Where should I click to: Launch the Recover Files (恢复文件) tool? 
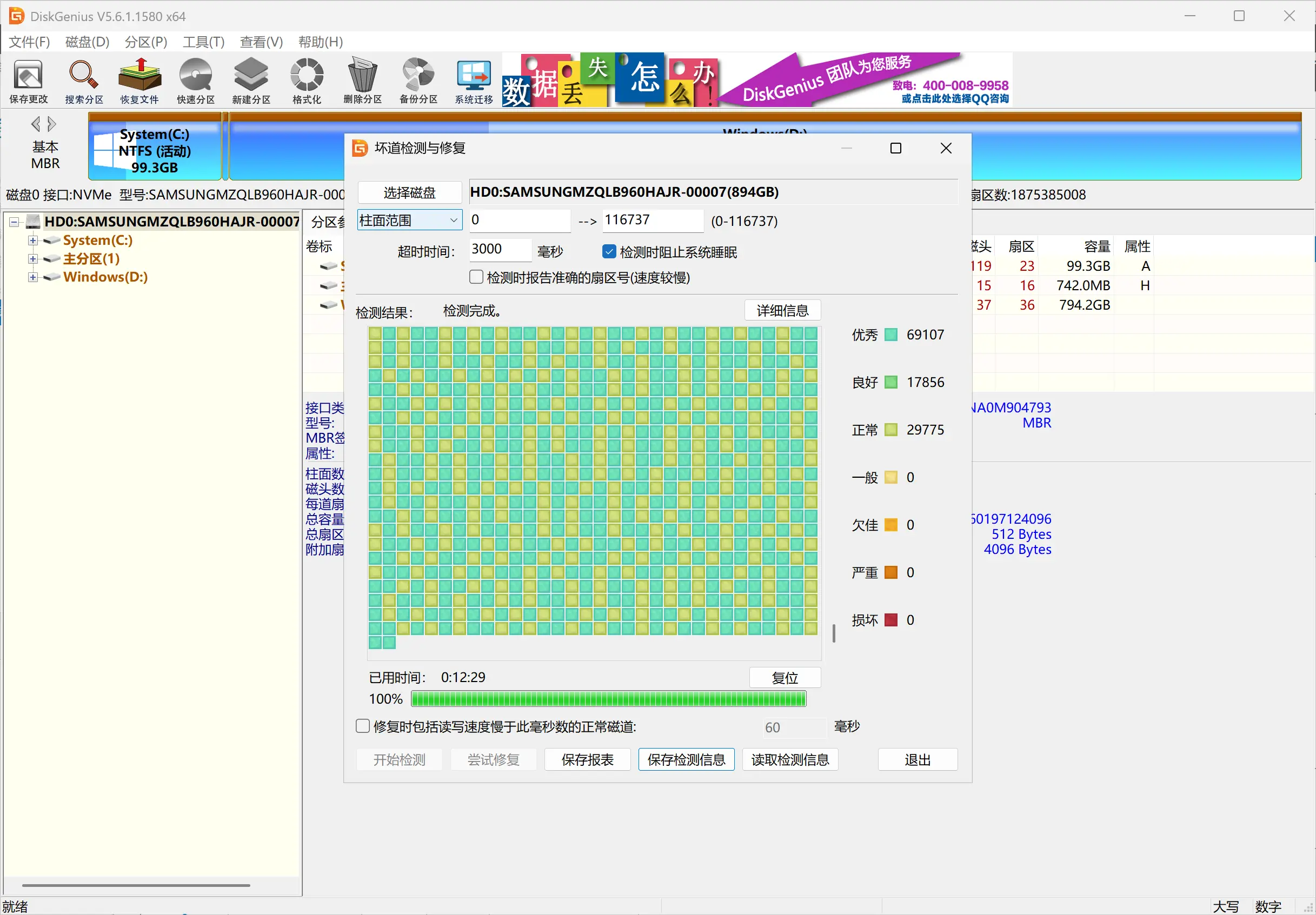click(139, 81)
